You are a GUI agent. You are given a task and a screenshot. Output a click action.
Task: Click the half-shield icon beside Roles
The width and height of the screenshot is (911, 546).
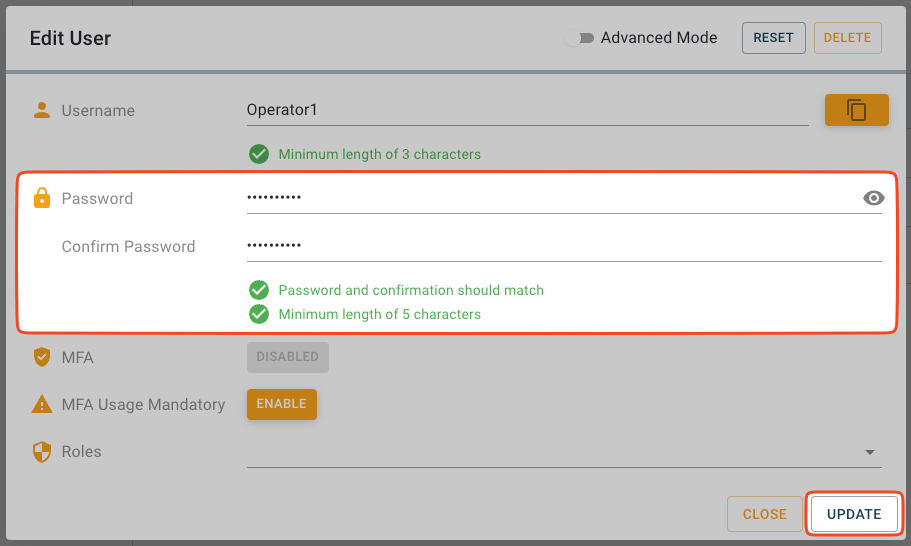pyautogui.click(x=42, y=452)
